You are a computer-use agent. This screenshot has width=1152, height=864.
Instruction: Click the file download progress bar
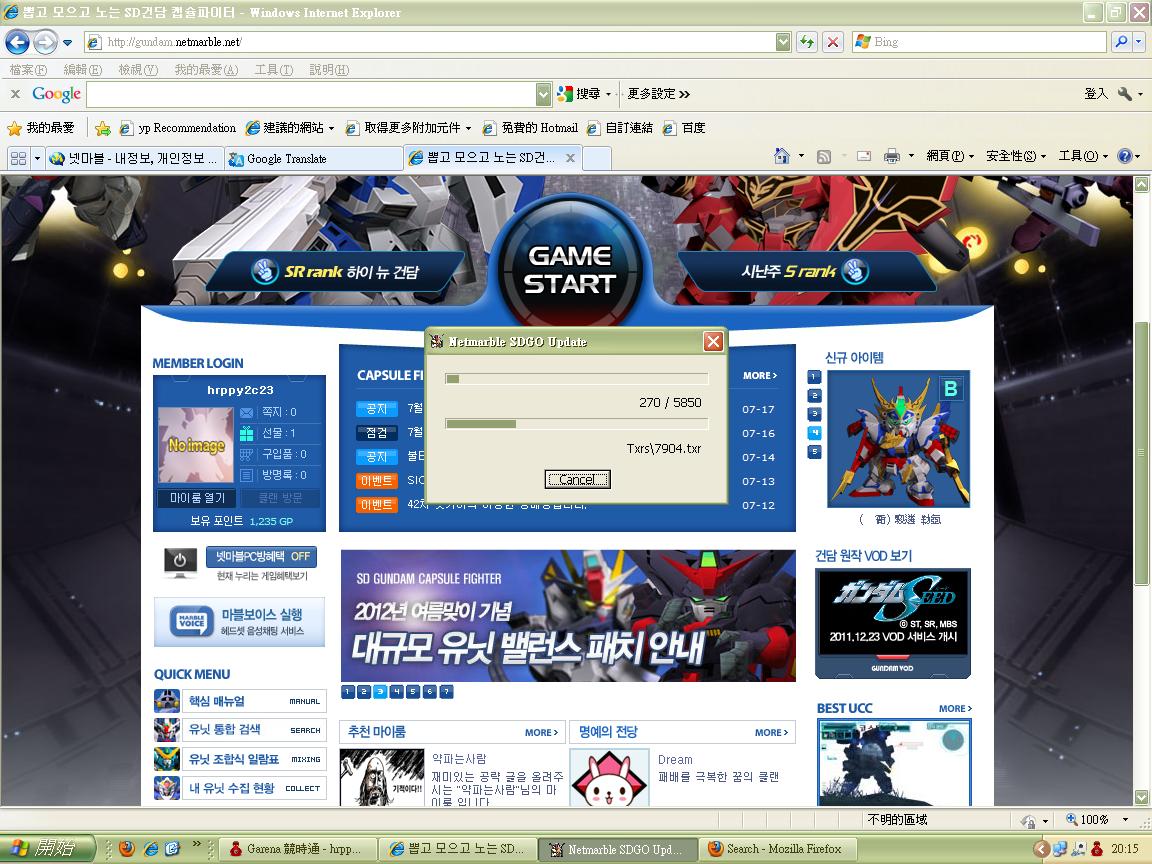(577, 424)
